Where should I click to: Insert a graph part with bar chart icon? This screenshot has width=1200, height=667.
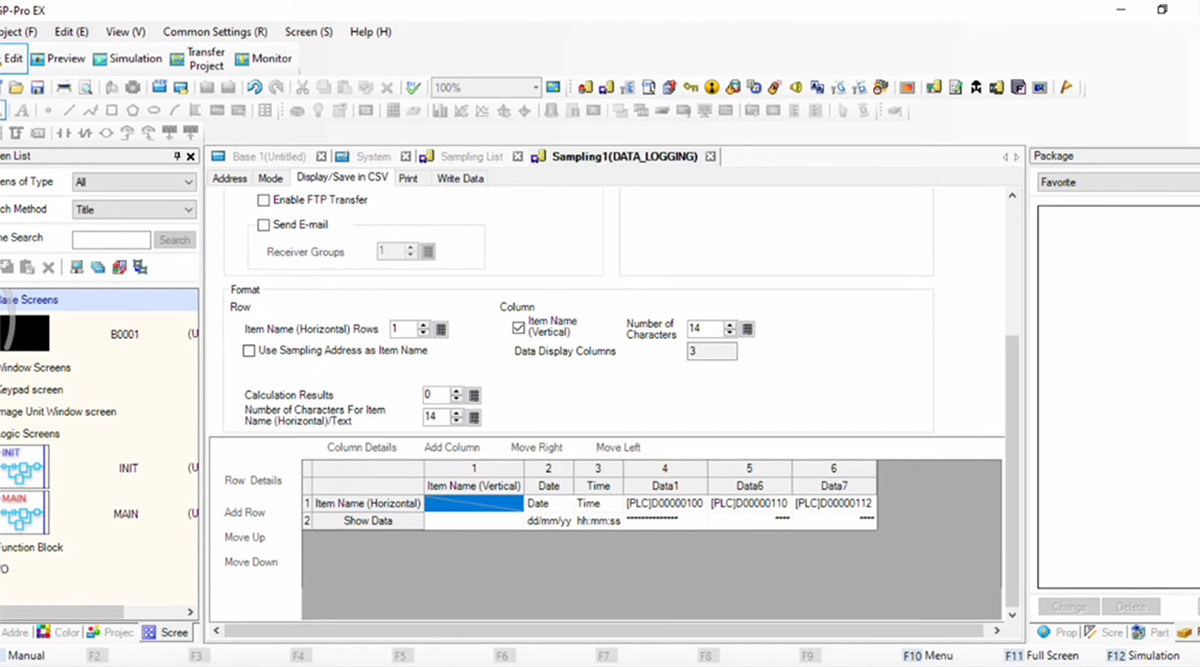click(440, 110)
